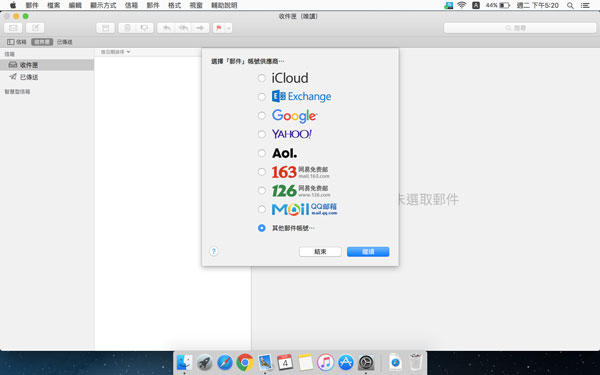Click the Wi-Fi status icon
The image size is (600, 375).
(462, 5)
